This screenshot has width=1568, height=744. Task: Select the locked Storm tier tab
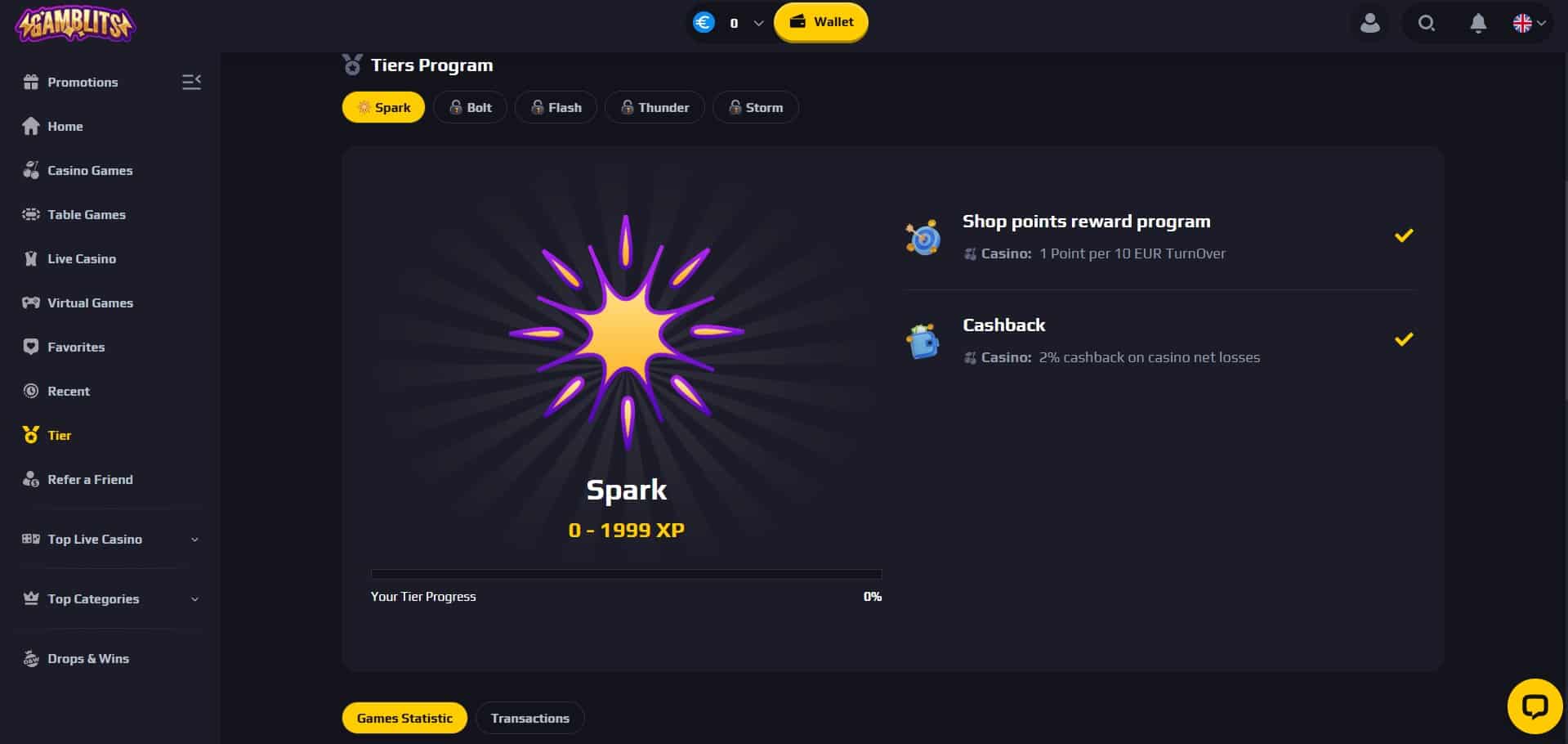click(755, 107)
